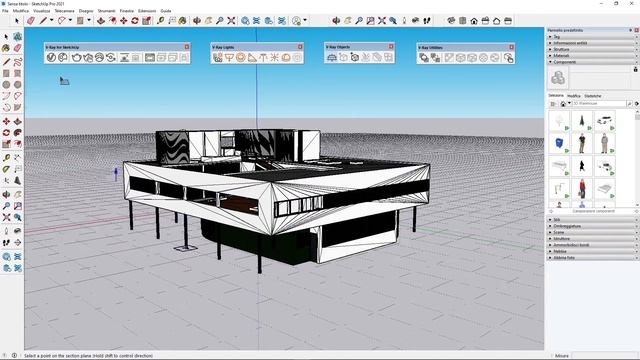This screenshot has height=360, width=640.
Task: Choose the Rotate tool in top toolbar
Action: click(135, 20)
